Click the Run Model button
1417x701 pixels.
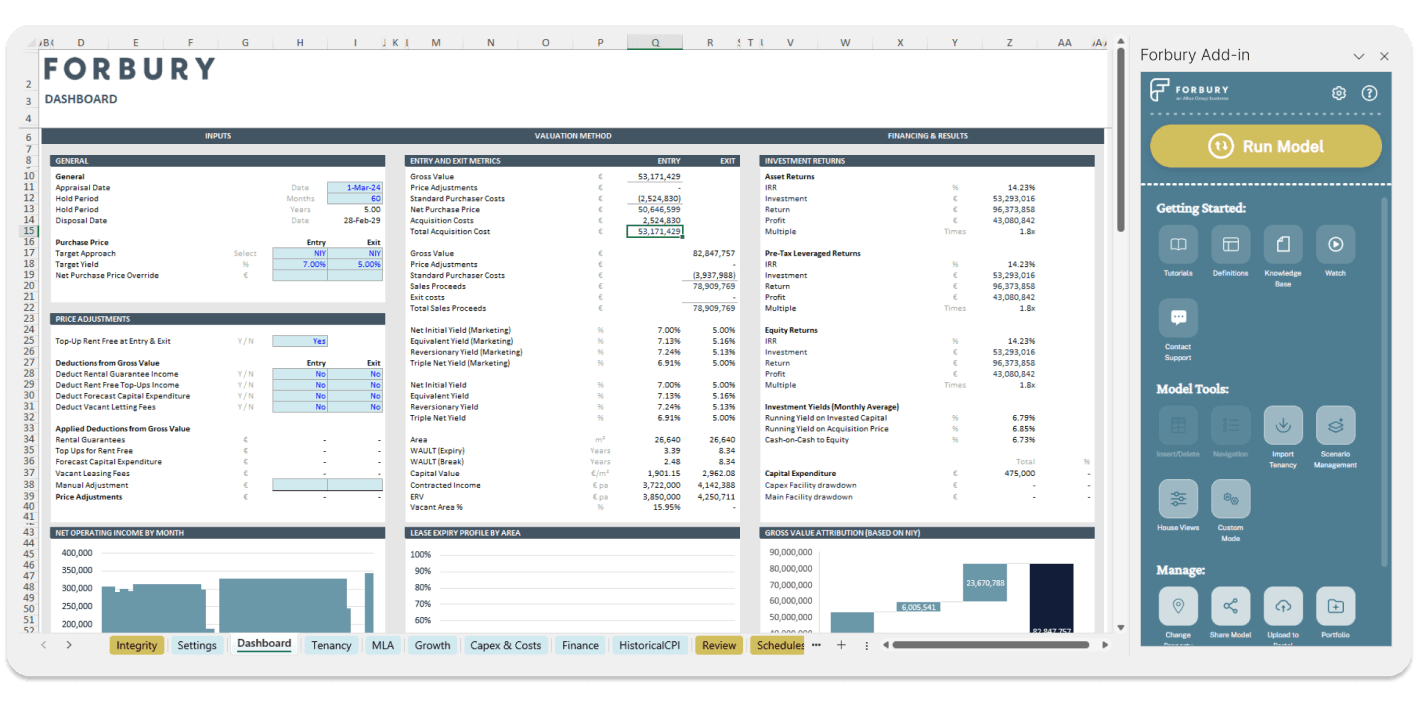click(1265, 145)
